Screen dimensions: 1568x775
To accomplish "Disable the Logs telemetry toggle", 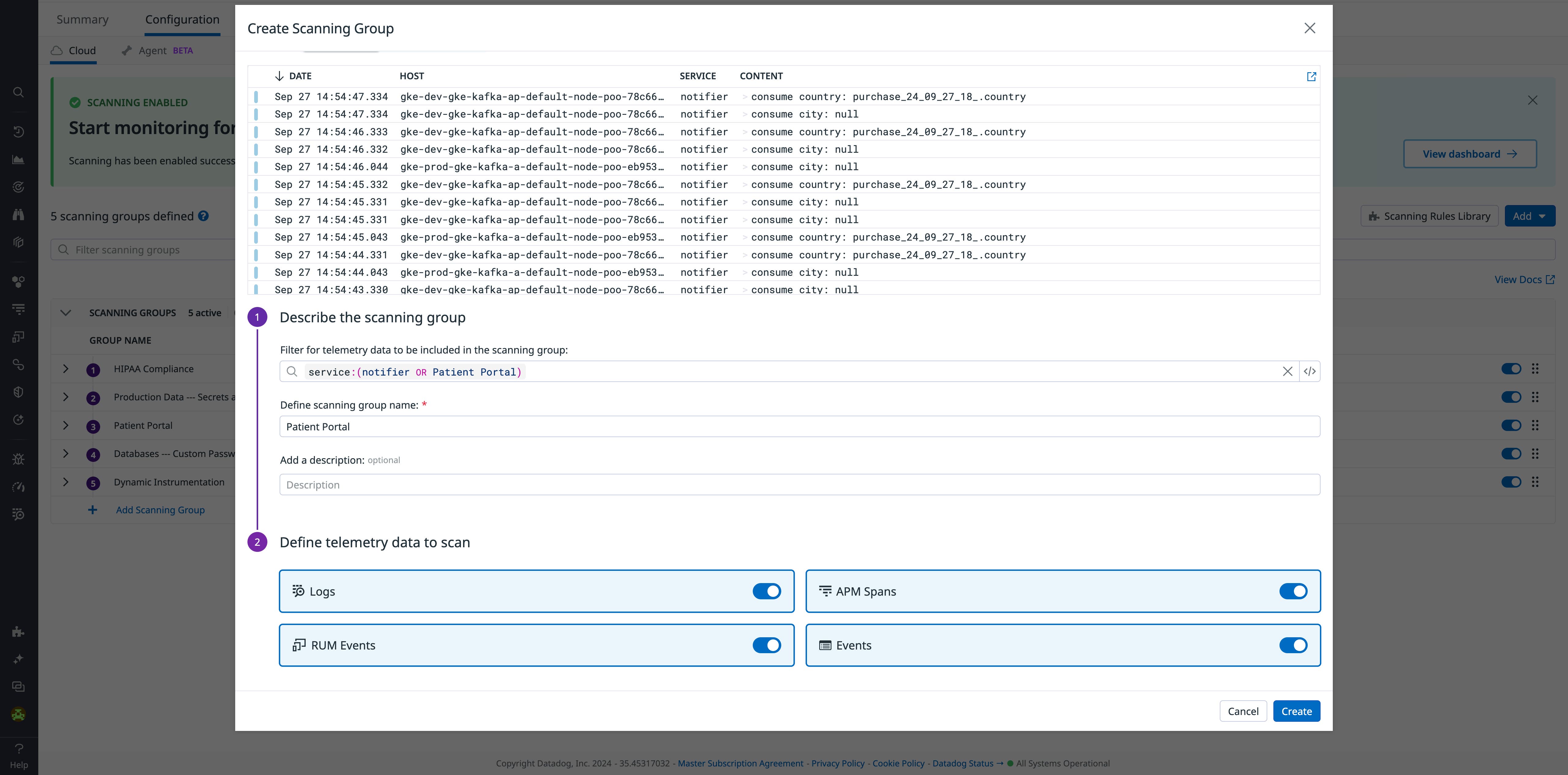I will 766,591.
